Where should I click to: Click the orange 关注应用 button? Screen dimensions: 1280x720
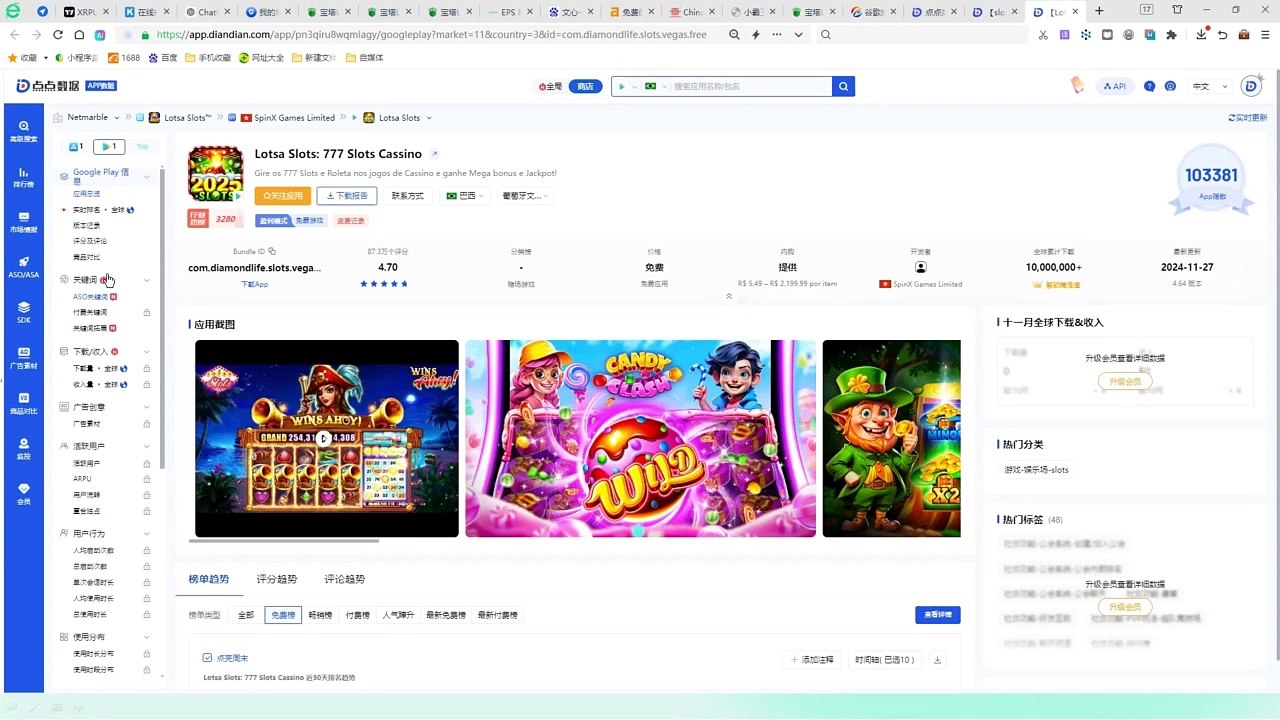(x=282, y=196)
